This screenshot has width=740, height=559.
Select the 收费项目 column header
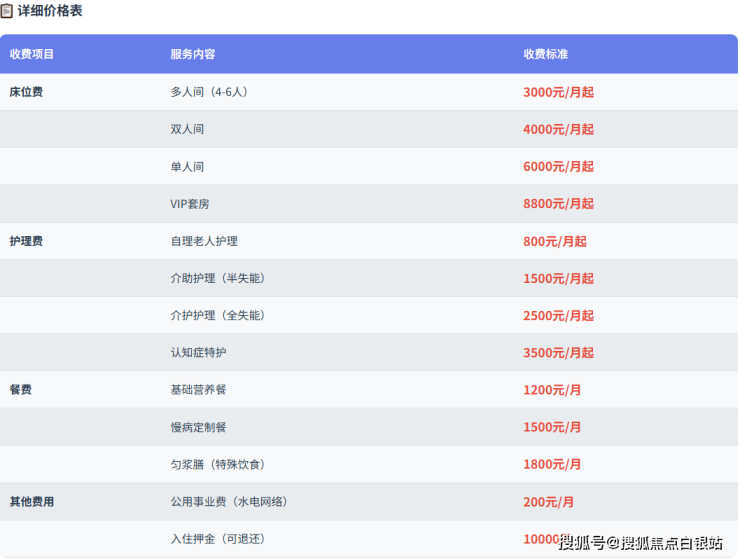[32, 54]
